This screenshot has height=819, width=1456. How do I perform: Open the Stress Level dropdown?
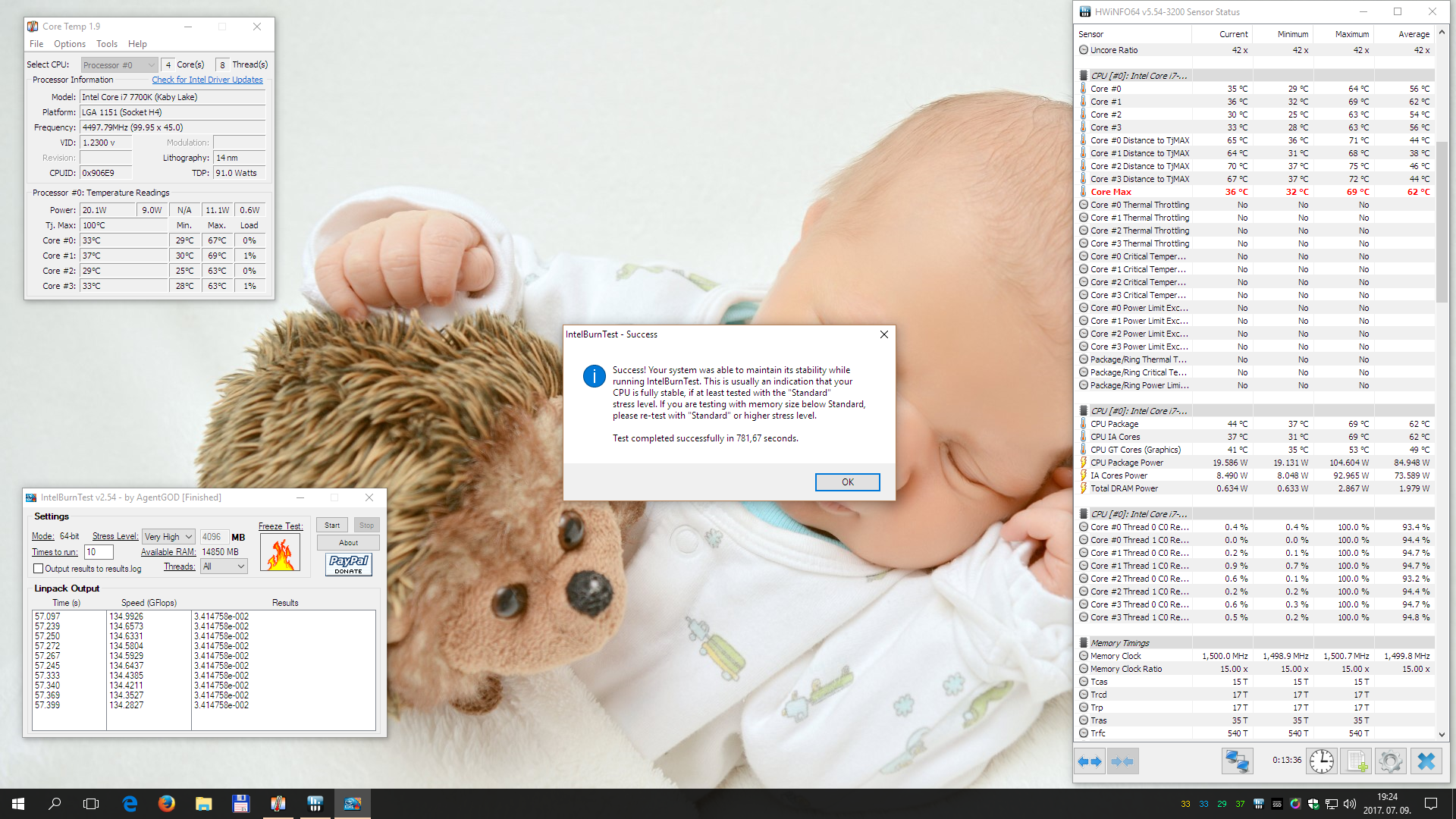pyautogui.click(x=168, y=537)
